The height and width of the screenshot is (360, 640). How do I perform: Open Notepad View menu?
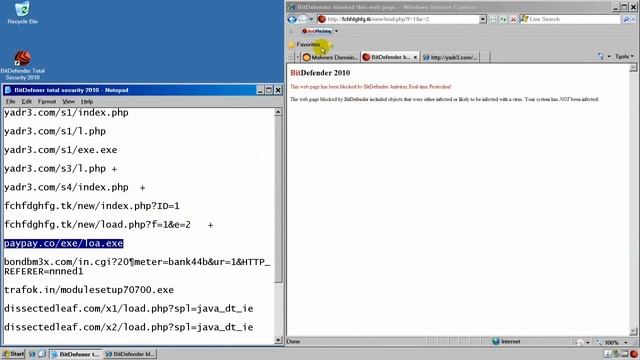[x=68, y=101]
